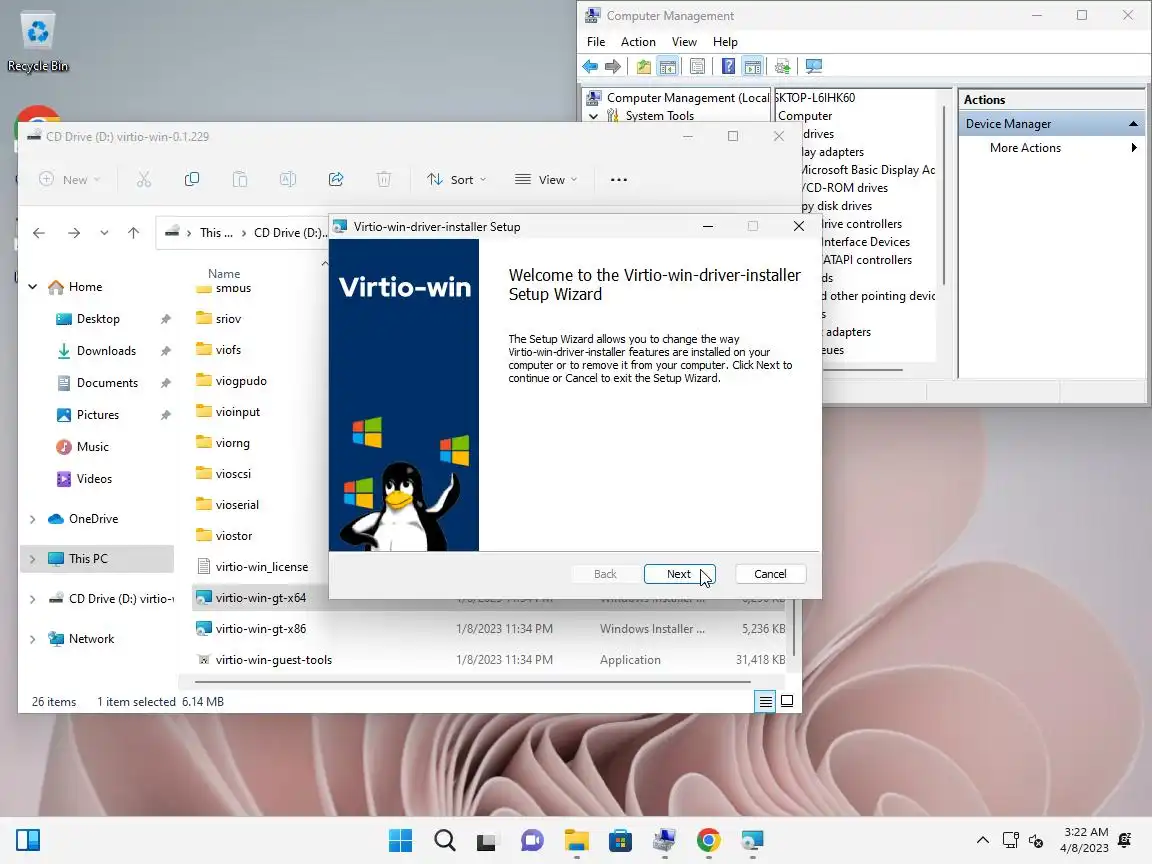Open the See more ellipsis menu

tap(619, 179)
